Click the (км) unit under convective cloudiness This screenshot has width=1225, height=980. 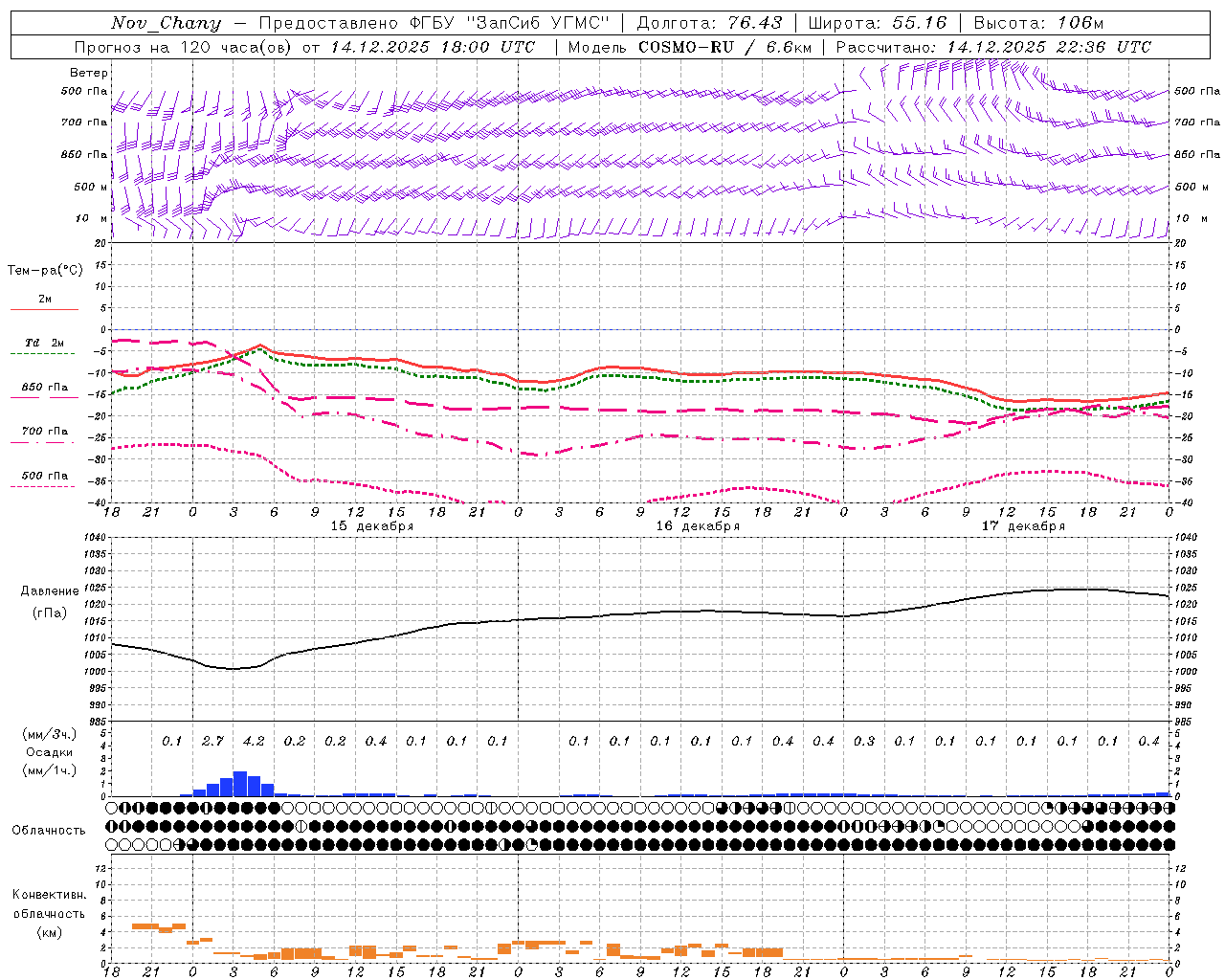coord(49,932)
